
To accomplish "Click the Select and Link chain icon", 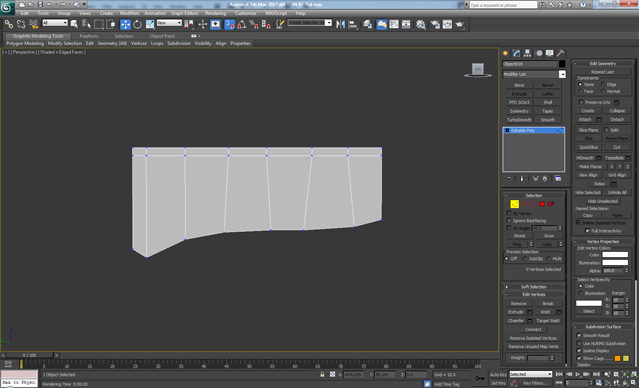I will click(x=9, y=24).
